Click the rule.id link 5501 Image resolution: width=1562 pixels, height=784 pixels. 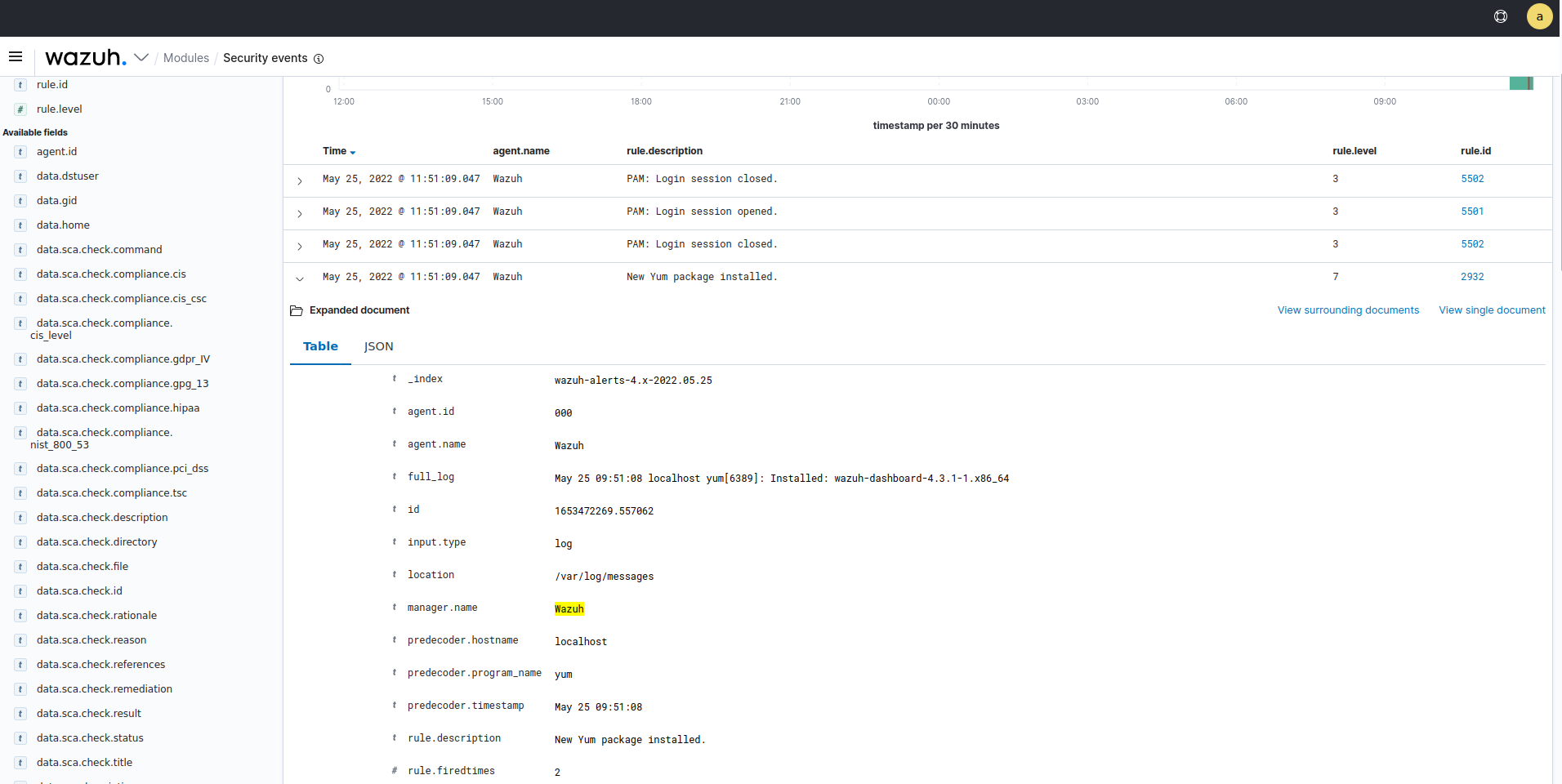1471,212
